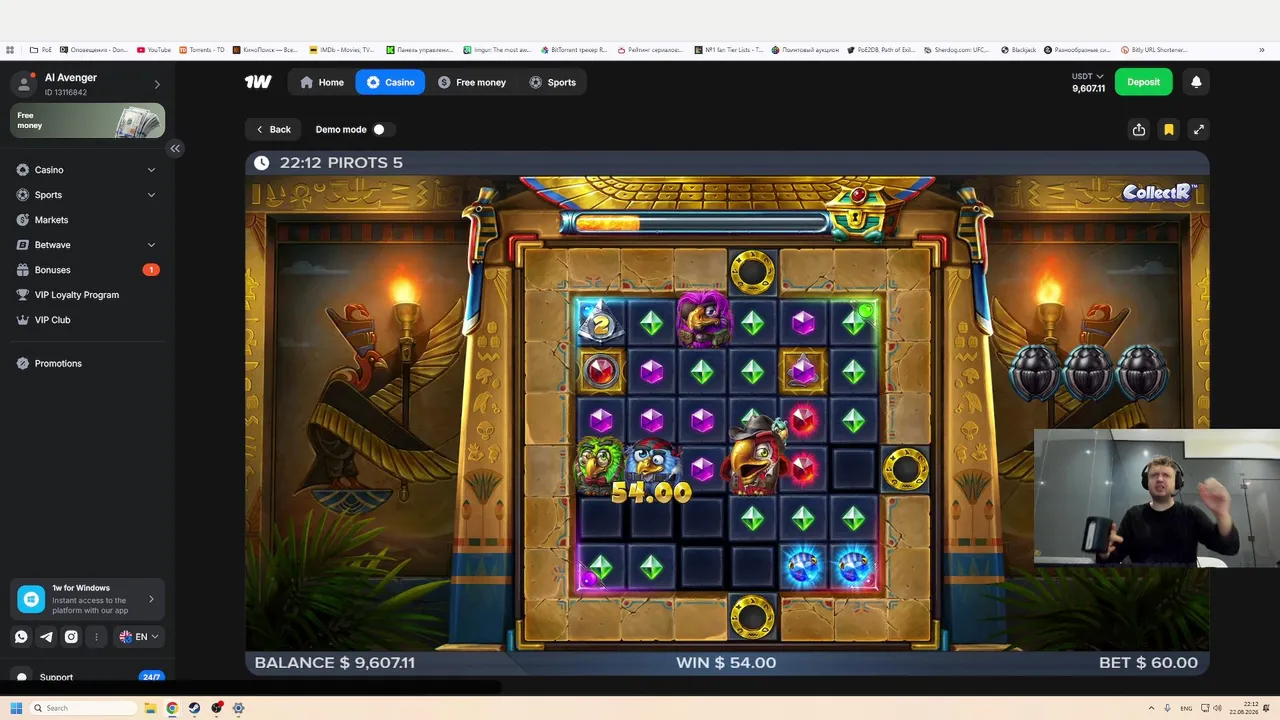This screenshot has height=720, width=1280.
Task: Open the EN language selector
Action: [139, 636]
